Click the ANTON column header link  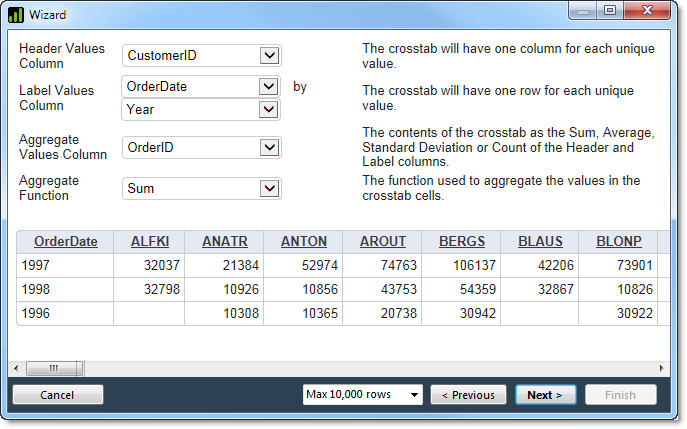point(304,241)
